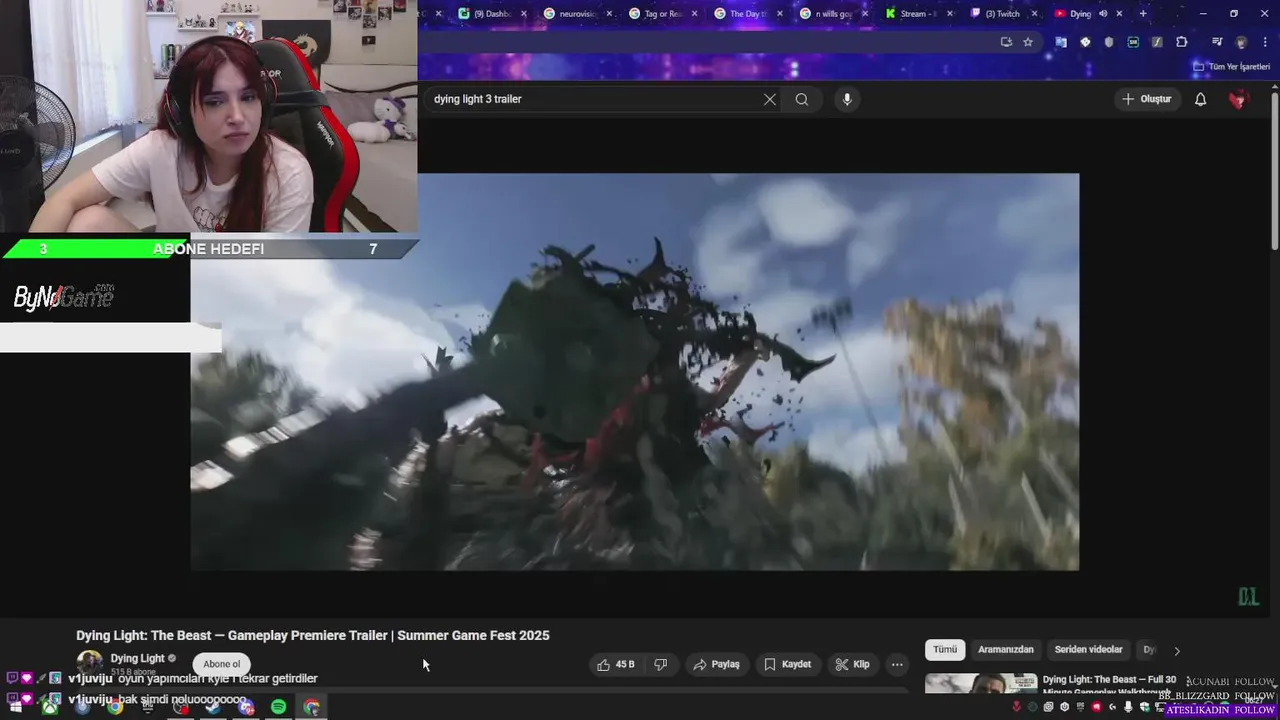Image resolution: width=1280 pixels, height=720 pixels.
Task: Click the system tray microphone icon
Action: (x=1128, y=707)
